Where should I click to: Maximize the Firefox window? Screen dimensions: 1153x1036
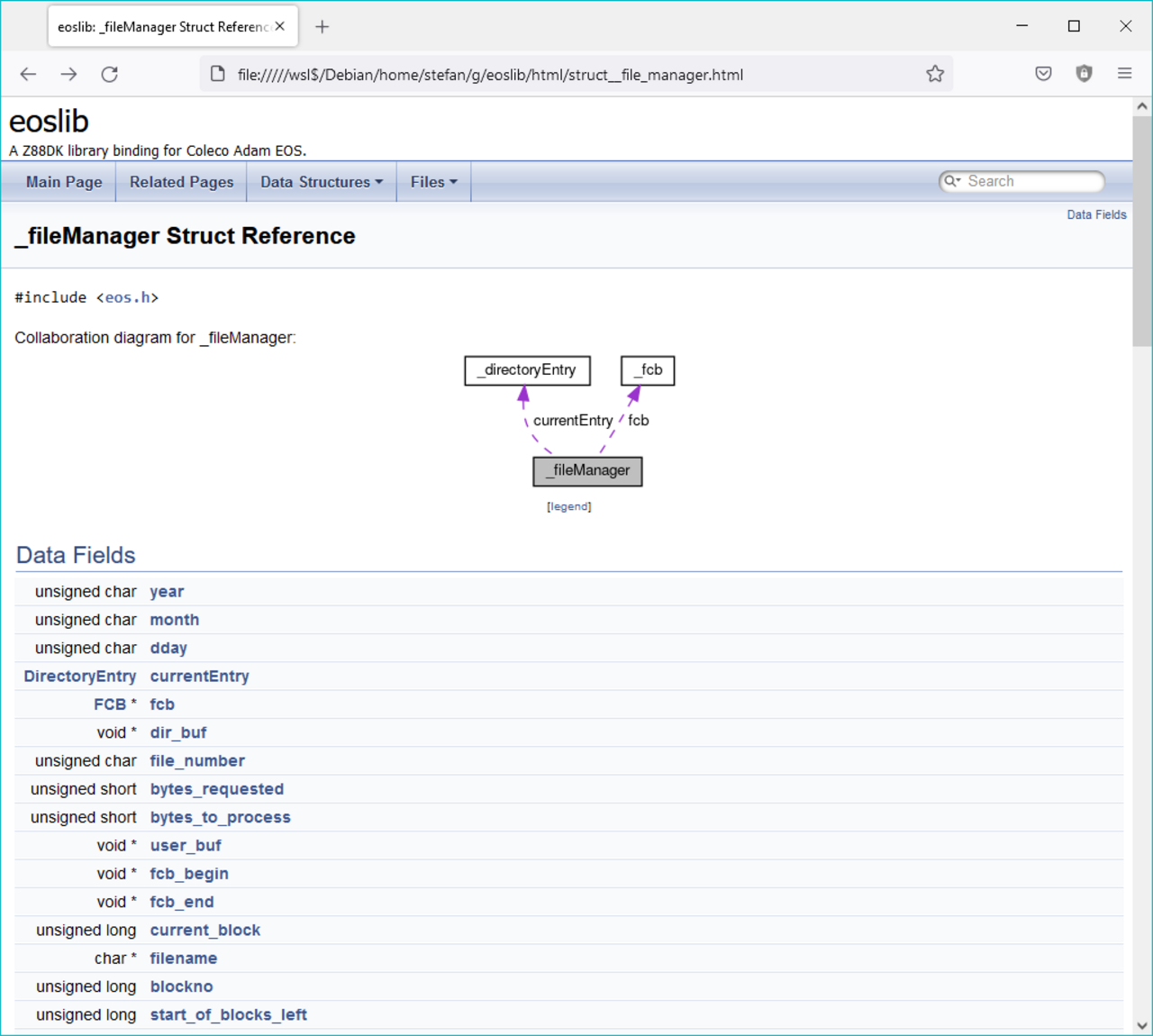(x=1074, y=26)
